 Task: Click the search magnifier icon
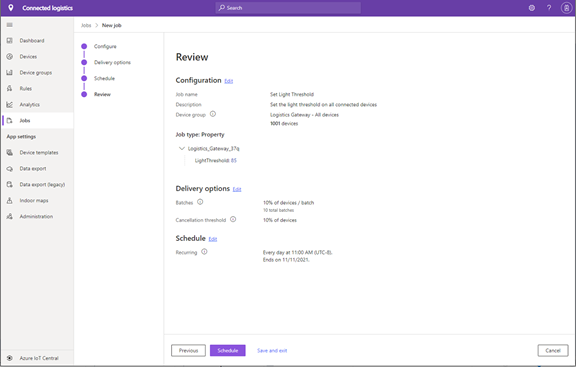coord(222,8)
